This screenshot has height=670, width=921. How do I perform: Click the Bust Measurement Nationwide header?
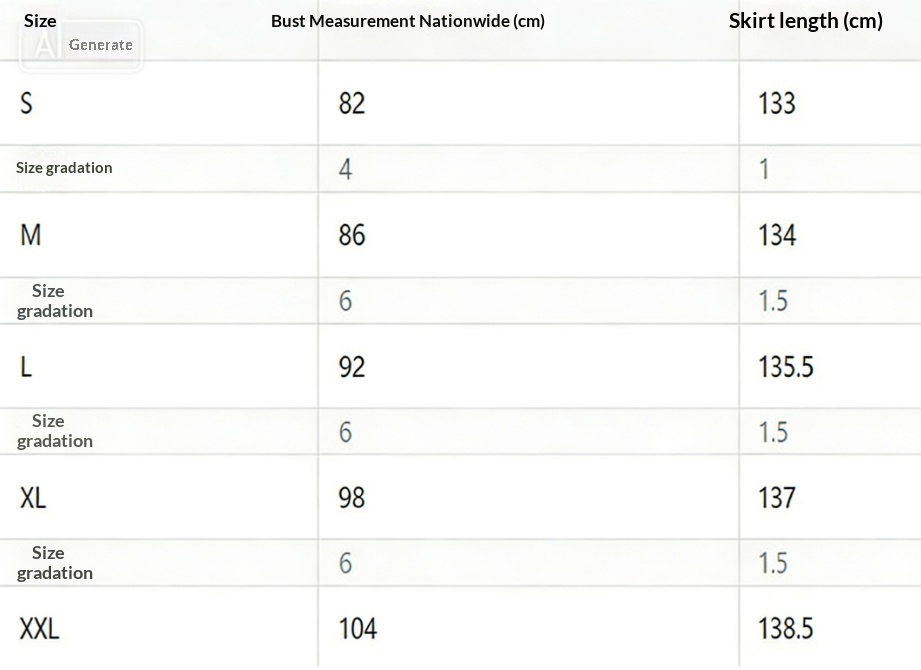(x=408, y=21)
